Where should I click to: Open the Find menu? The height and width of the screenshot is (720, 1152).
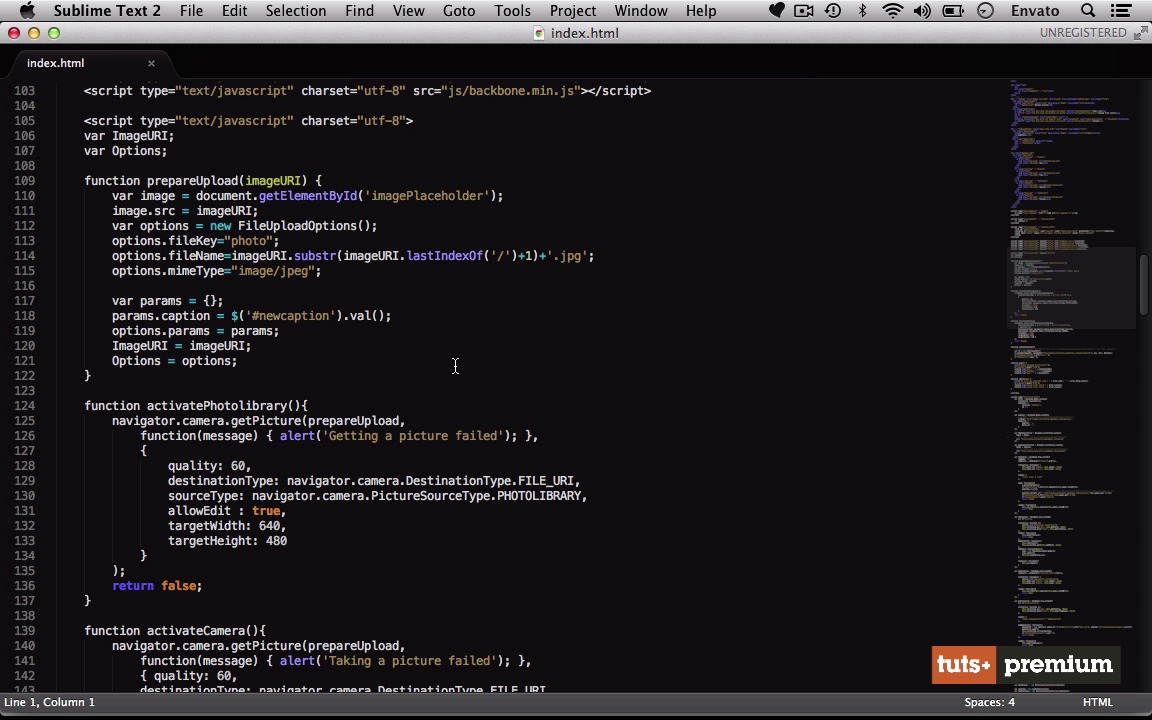coord(359,10)
